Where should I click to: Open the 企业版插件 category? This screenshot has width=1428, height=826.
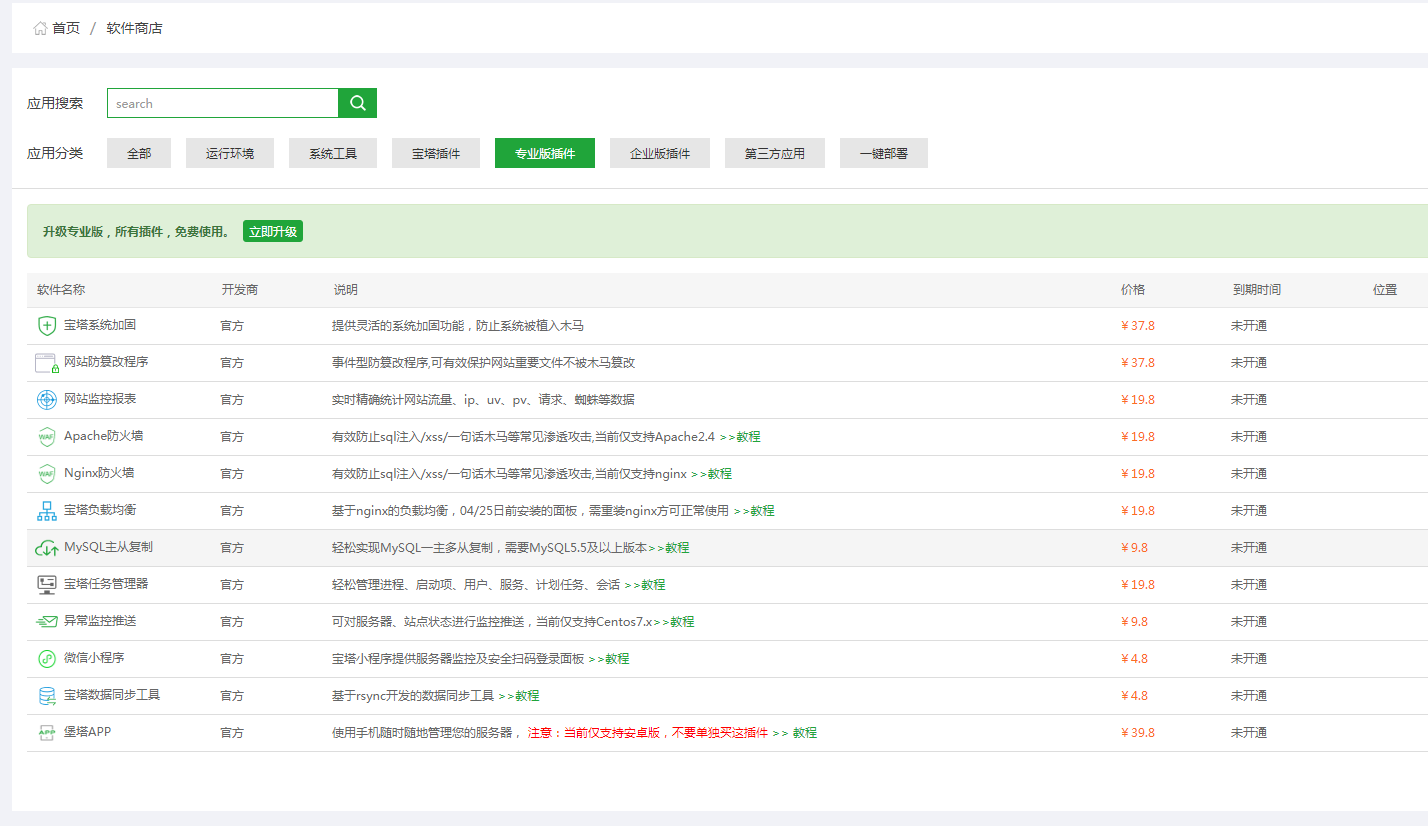coord(659,152)
